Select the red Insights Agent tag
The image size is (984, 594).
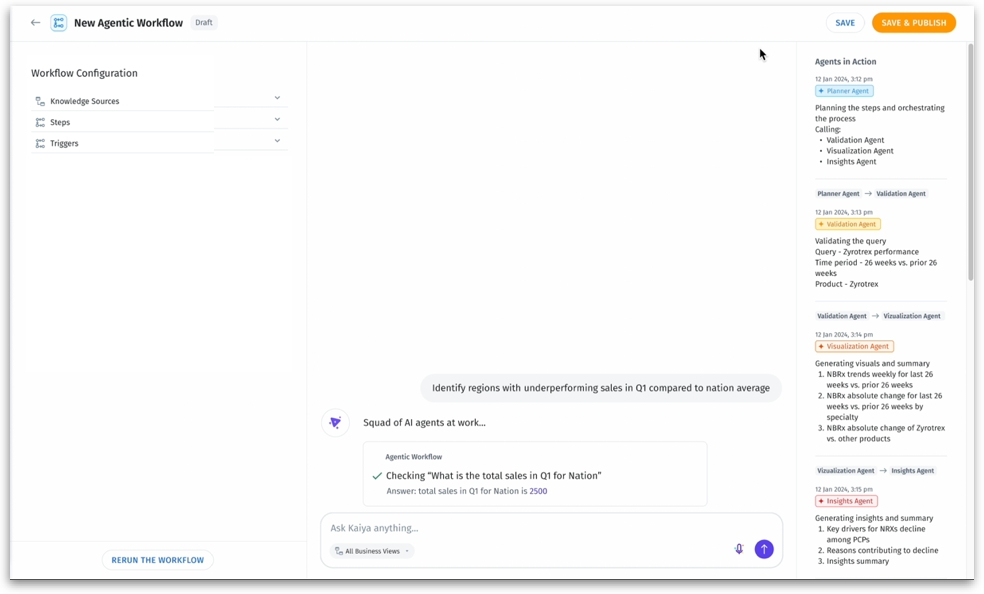[x=846, y=501]
